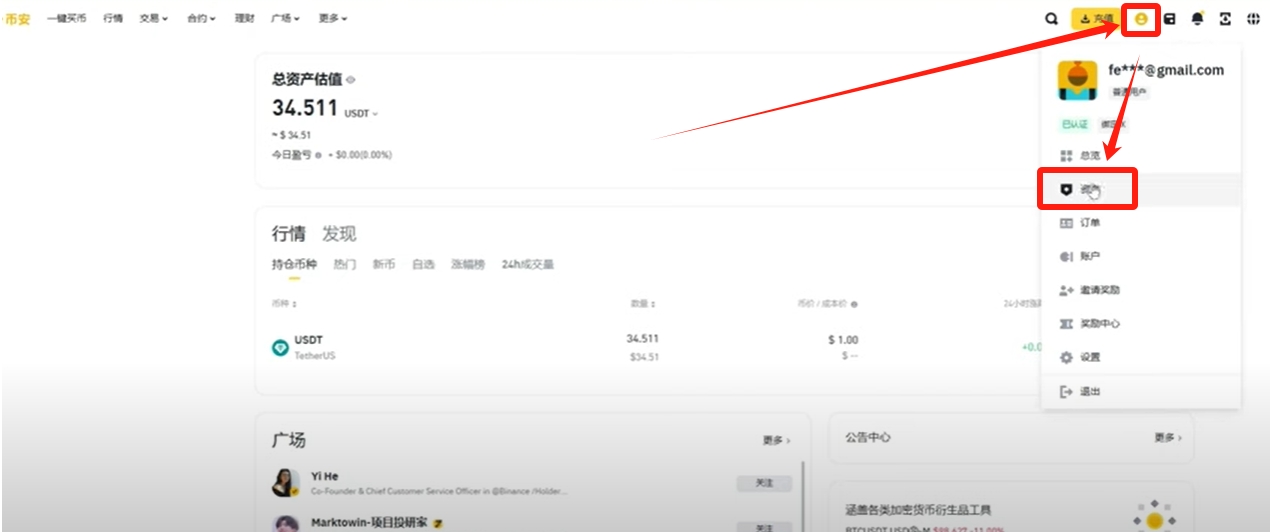Open notifications bell icon

tap(1197, 19)
